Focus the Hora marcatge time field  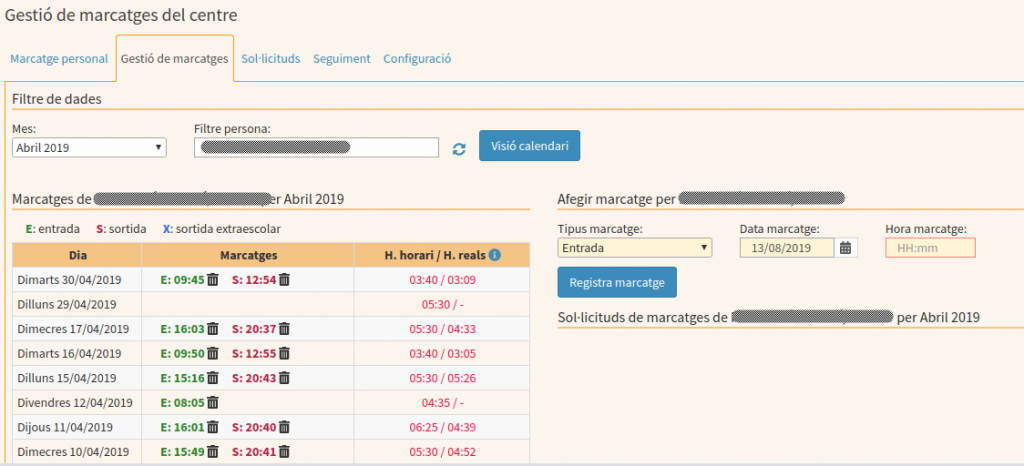pos(930,248)
